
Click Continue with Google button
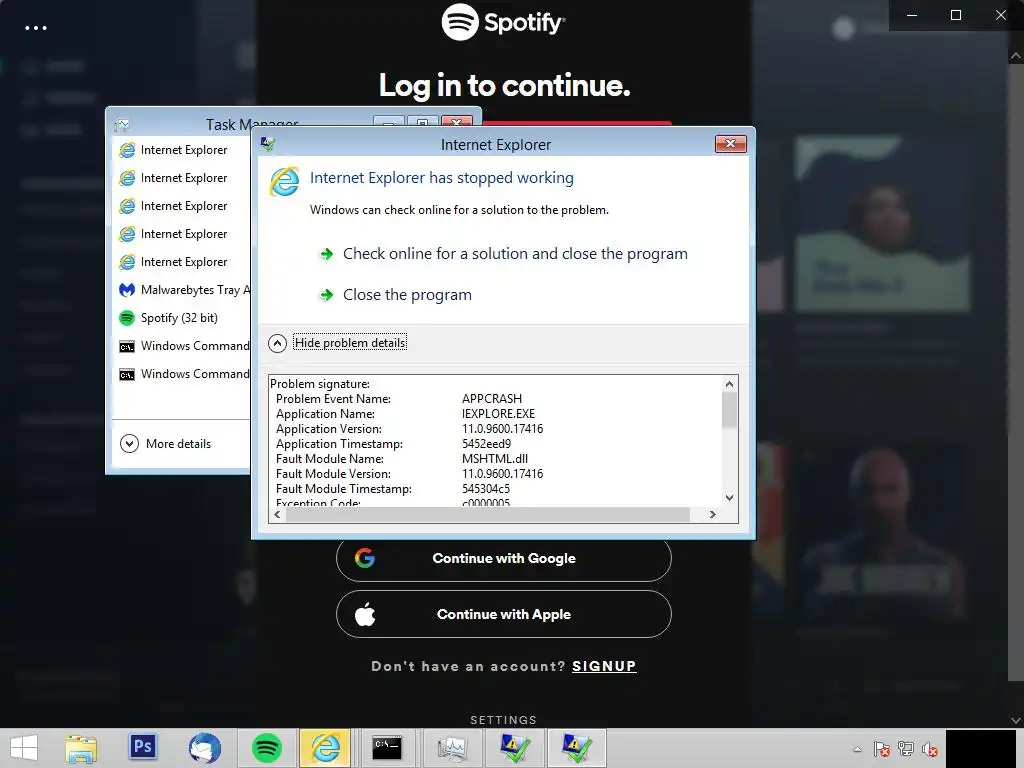[x=504, y=558]
